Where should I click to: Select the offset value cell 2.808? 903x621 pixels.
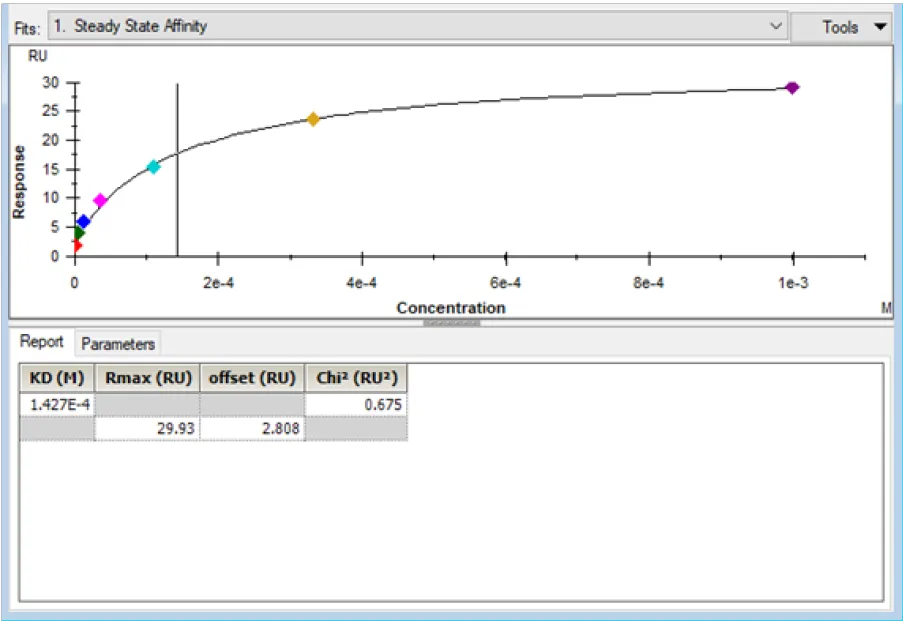[x=252, y=428]
